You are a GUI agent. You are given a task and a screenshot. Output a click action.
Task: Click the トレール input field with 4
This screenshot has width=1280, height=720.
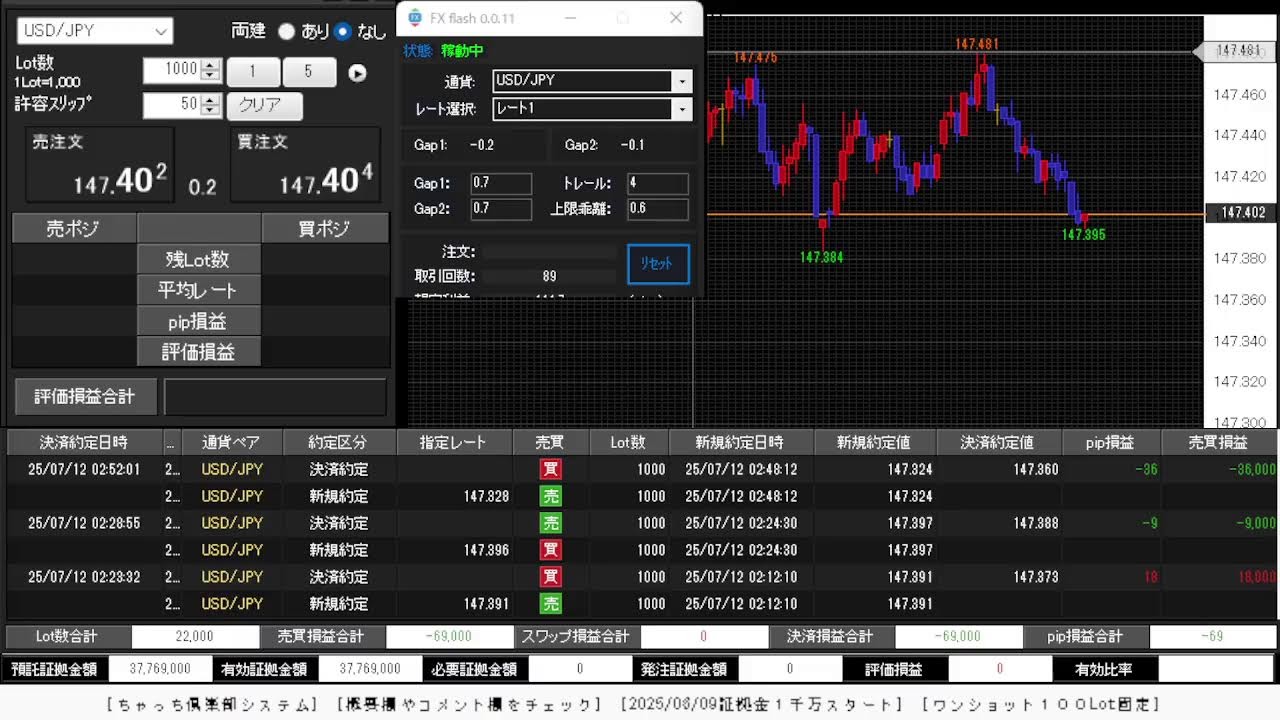[657, 183]
